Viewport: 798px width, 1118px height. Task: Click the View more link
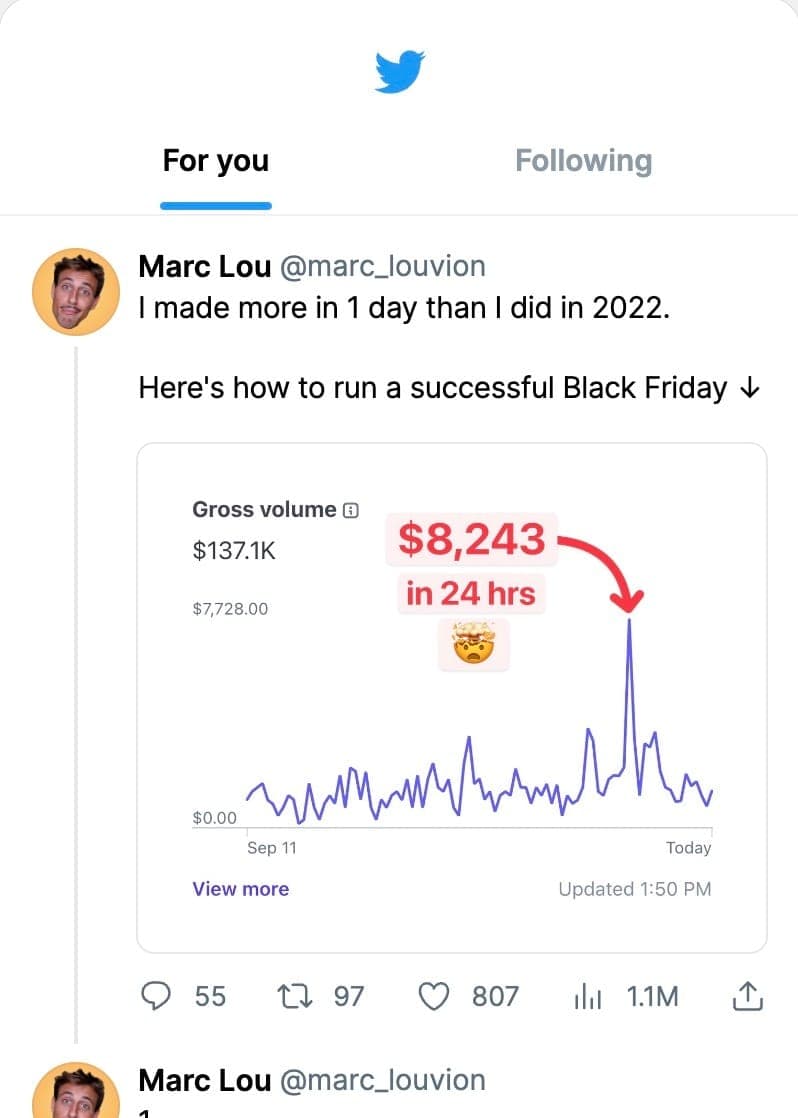tap(240, 889)
